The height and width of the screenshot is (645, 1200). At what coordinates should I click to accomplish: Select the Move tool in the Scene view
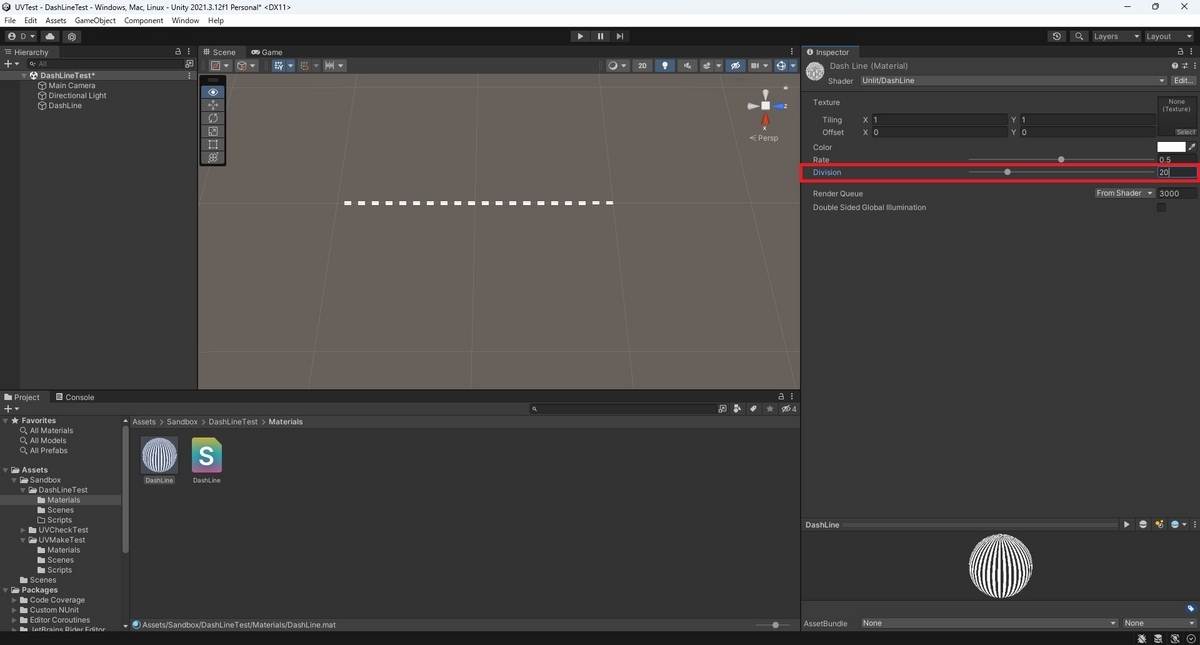(x=213, y=105)
